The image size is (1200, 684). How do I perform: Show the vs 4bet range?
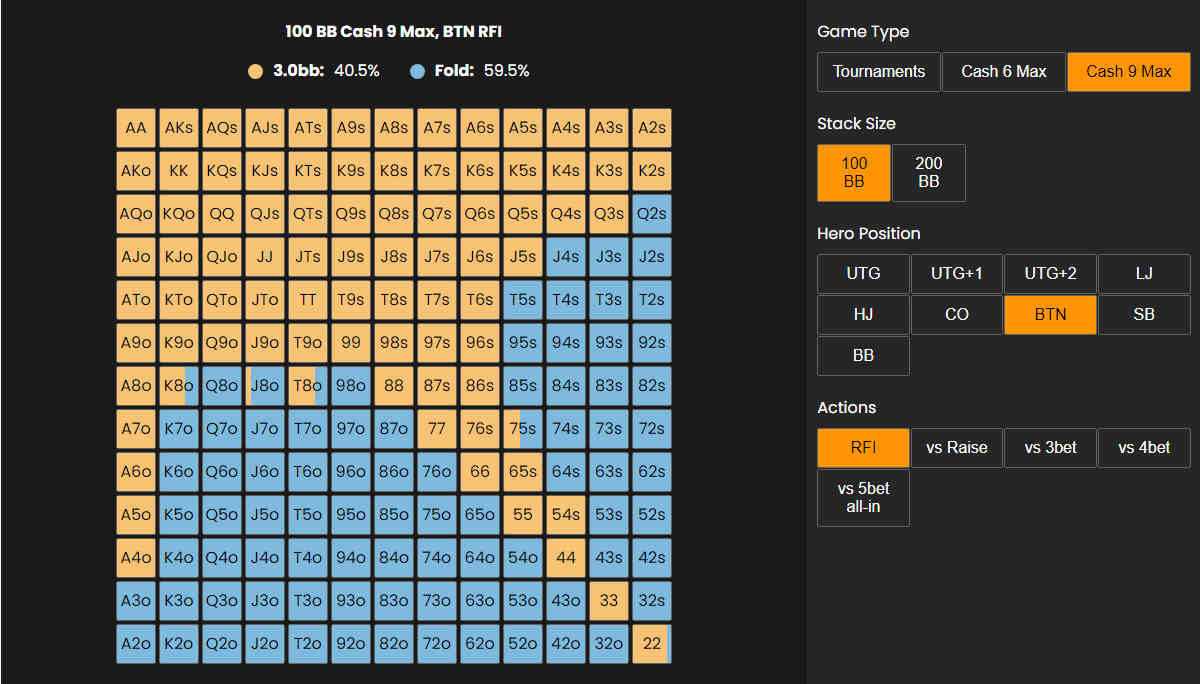[1144, 447]
